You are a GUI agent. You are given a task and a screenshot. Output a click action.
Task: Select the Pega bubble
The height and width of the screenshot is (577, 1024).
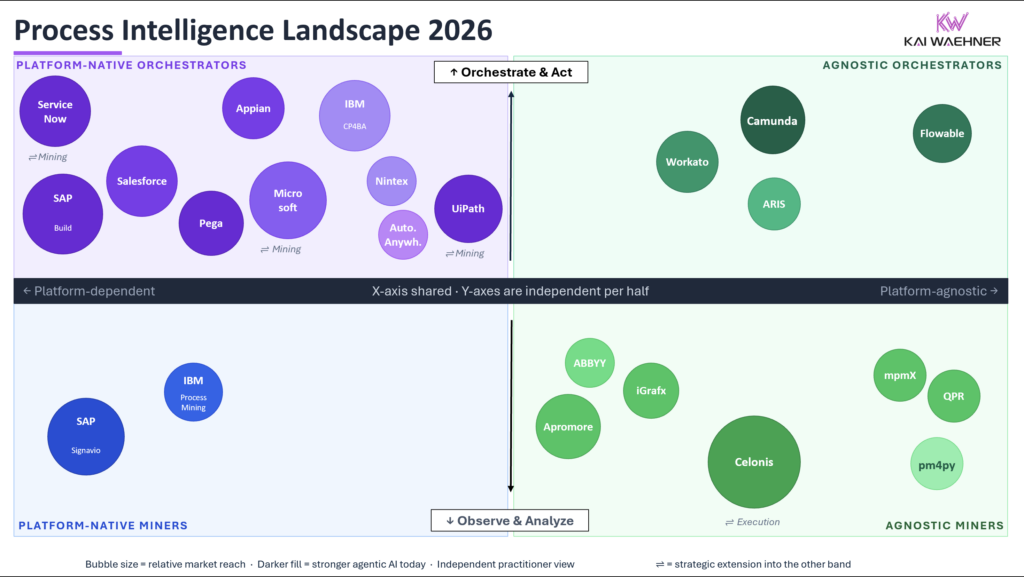pos(211,223)
